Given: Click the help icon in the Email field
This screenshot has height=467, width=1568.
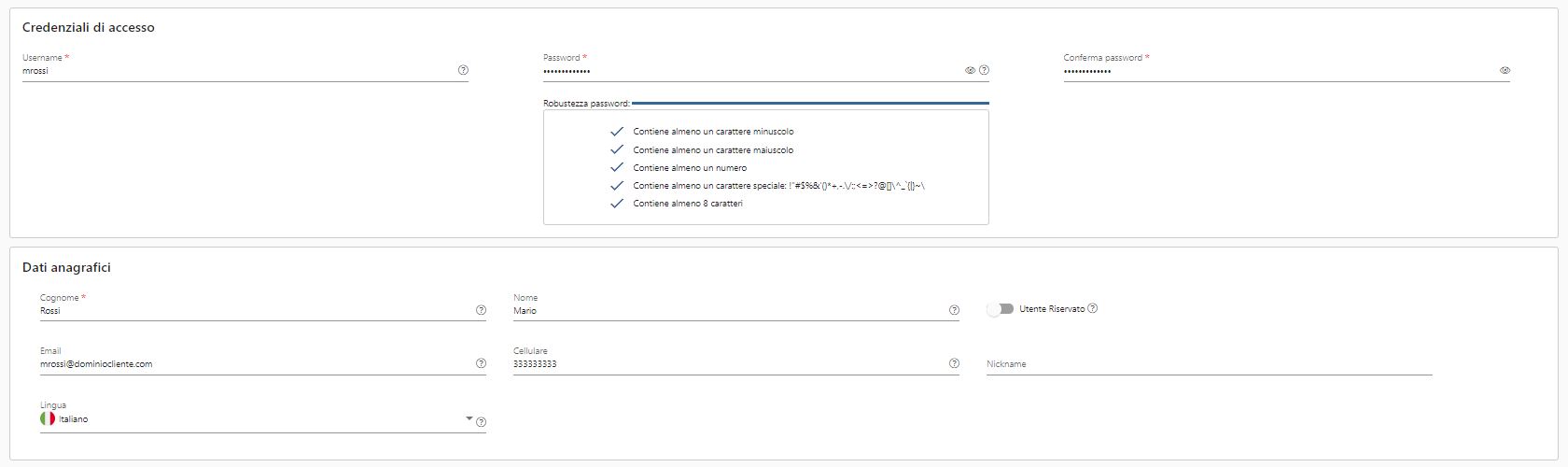Looking at the screenshot, I should point(482,363).
